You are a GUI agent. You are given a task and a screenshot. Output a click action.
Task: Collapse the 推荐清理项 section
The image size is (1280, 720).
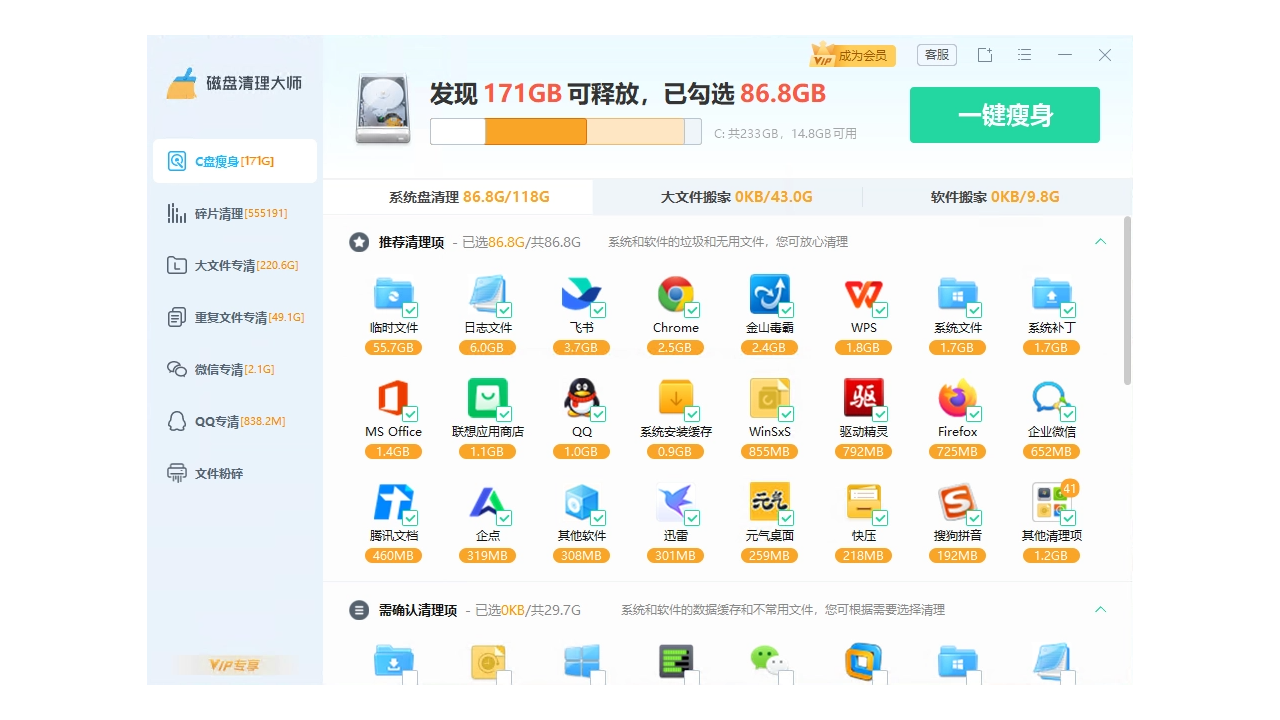pyautogui.click(x=1100, y=241)
